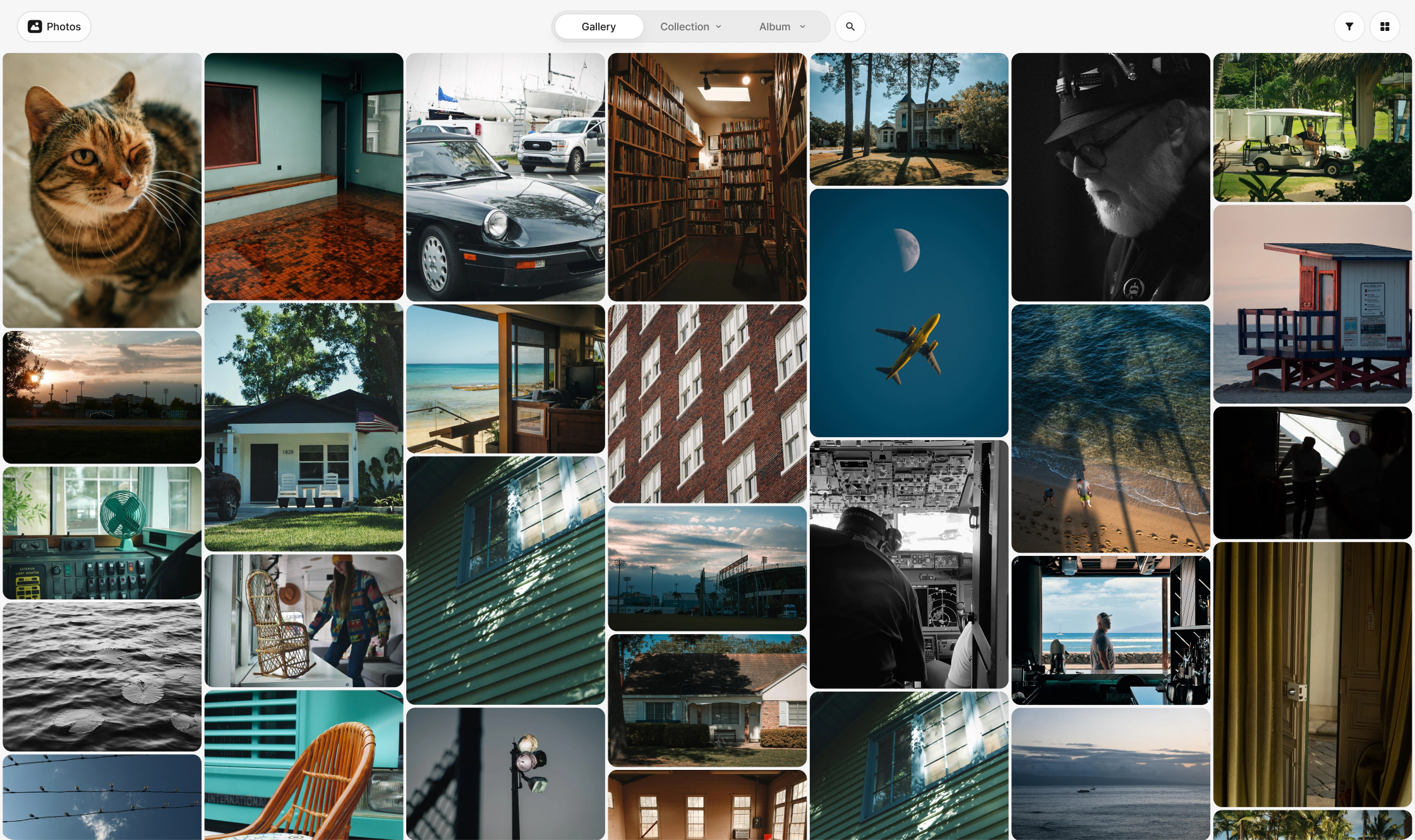Open the Album tab

782,27
